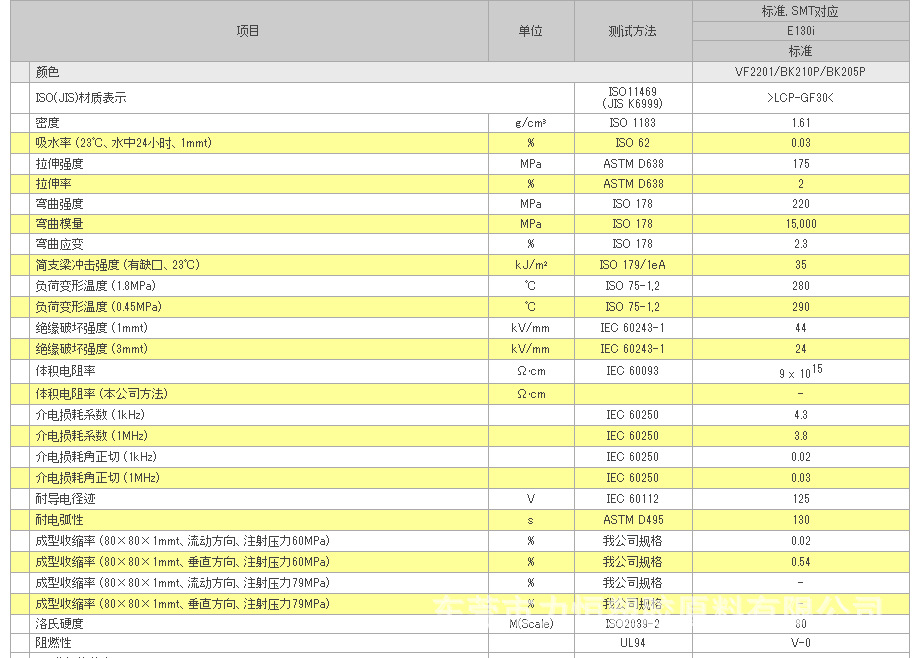Select the kV/mm unit cell for 绝缘破坏强度
Viewport: 920px width, 658px height.
click(529, 326)
